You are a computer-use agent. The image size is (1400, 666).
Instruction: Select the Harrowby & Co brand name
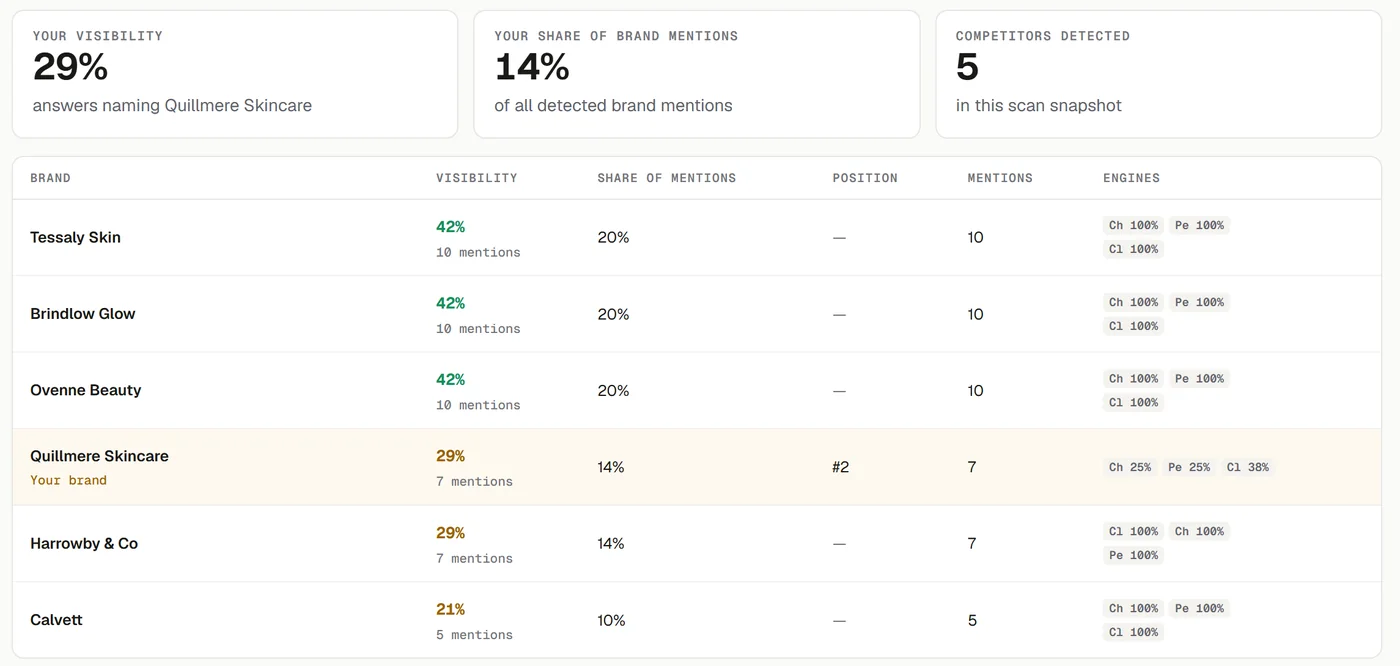84,544
